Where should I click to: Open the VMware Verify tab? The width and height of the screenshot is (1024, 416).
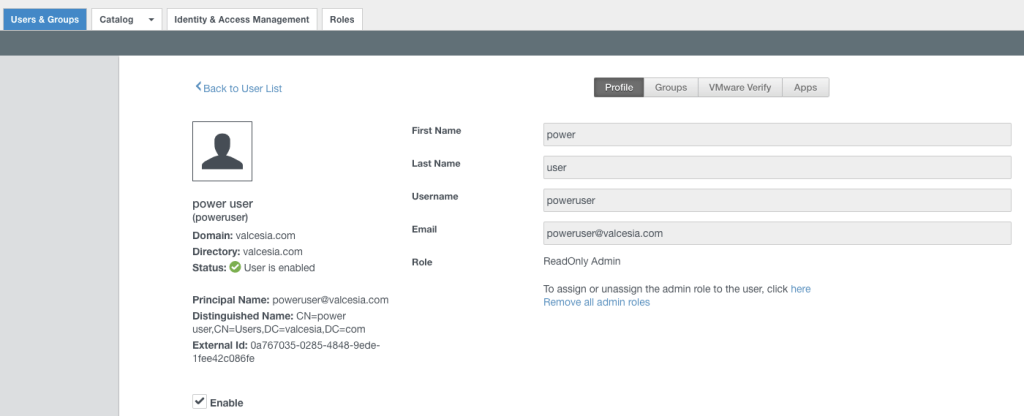pyautogui.click(x=739, y=88)
